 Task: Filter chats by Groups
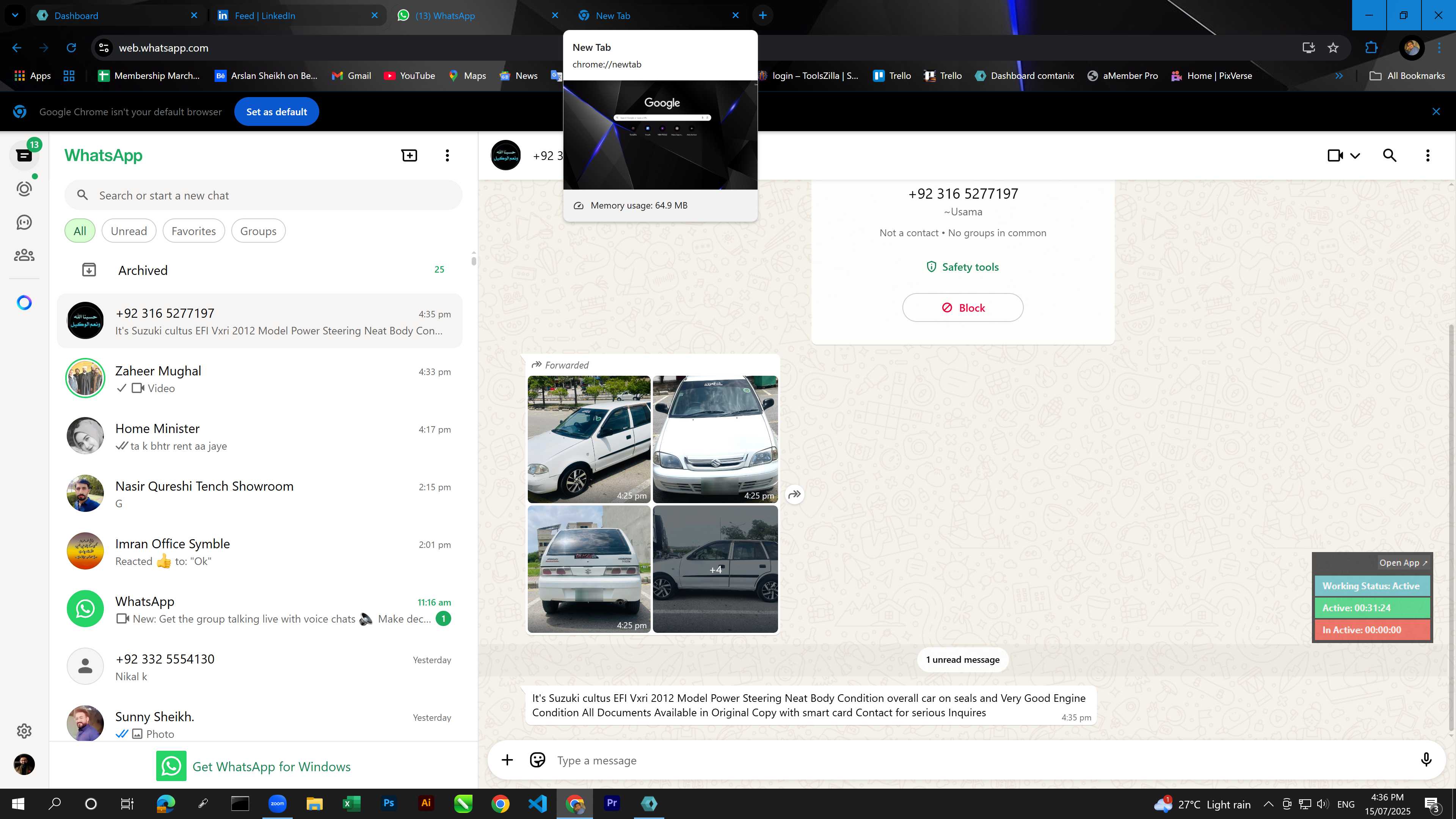pos(258,231)
